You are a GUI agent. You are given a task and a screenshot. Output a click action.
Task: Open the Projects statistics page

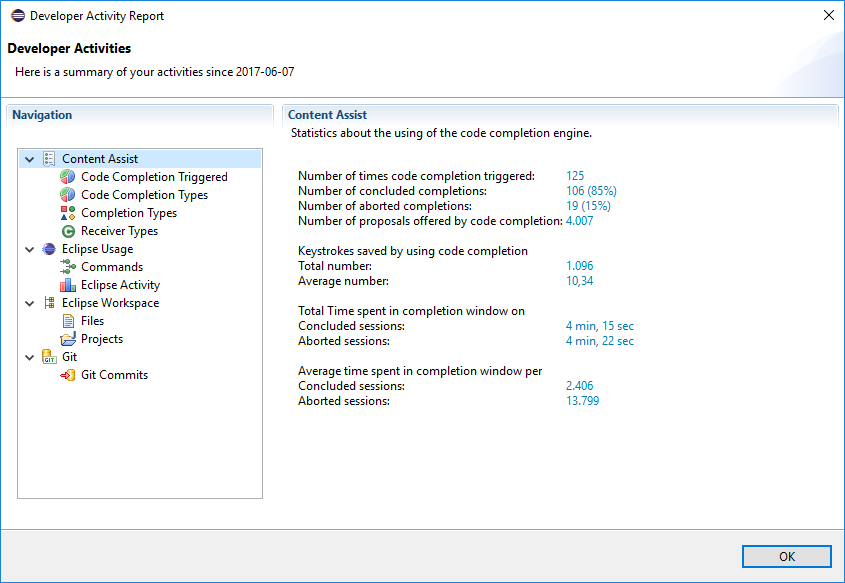pyautogui.click(x=102, y=339)
